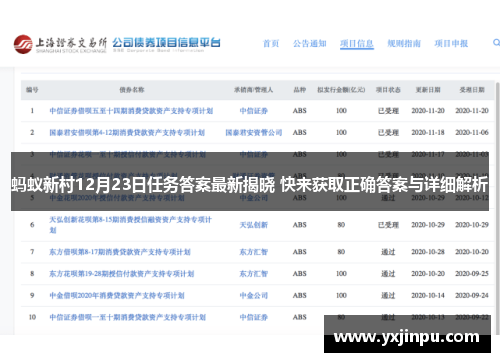Image resolution: width=500 pixels, height=362 pixels.
Task: Select the 项目信息 tab
Action: tap(357, 44)
